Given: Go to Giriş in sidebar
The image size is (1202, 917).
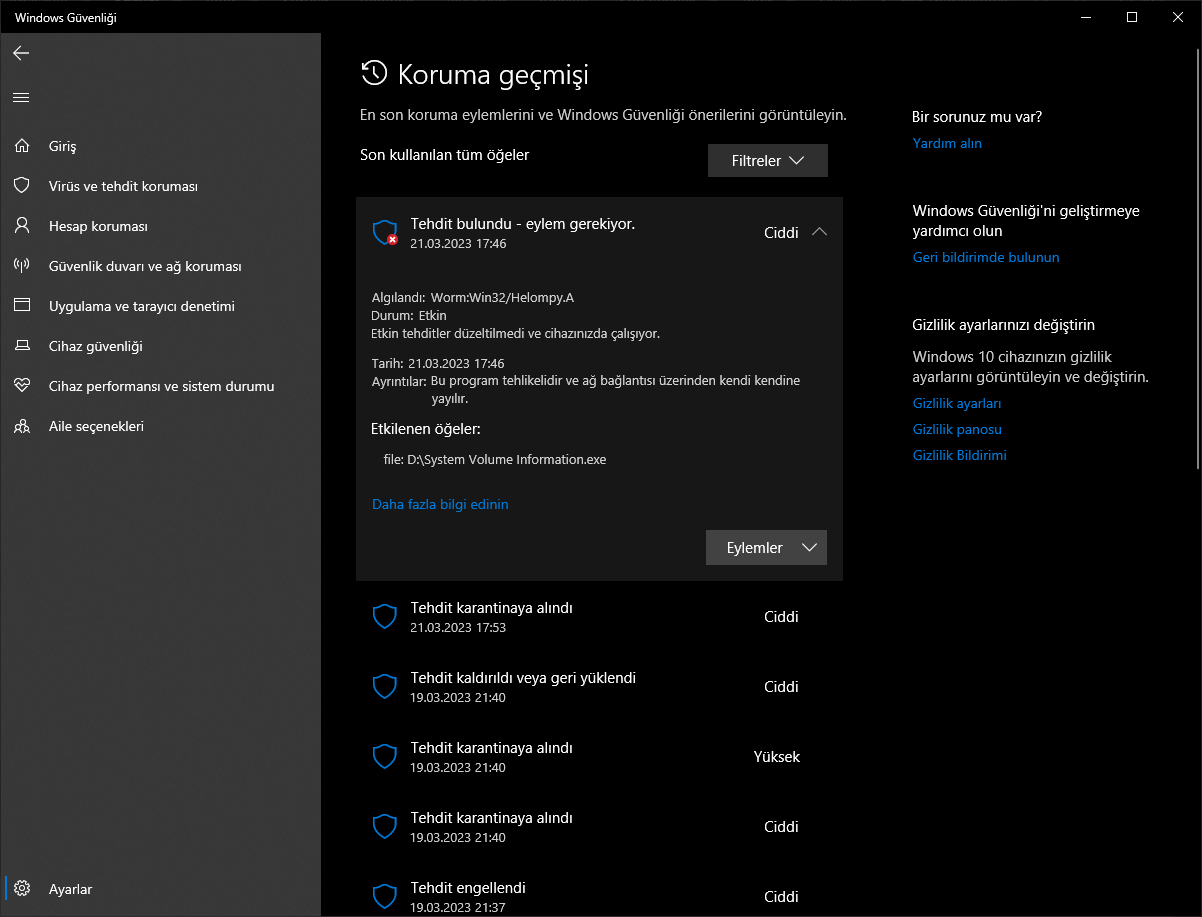Looking at the screenshot, I should click(x=160, y=146).
